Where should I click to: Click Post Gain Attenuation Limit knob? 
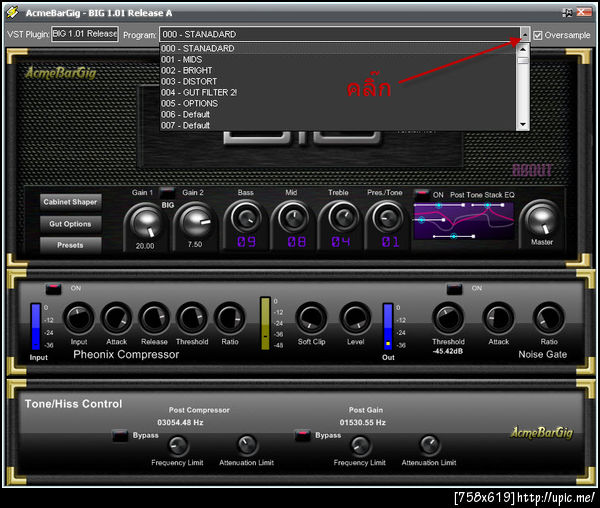(429, 444)
